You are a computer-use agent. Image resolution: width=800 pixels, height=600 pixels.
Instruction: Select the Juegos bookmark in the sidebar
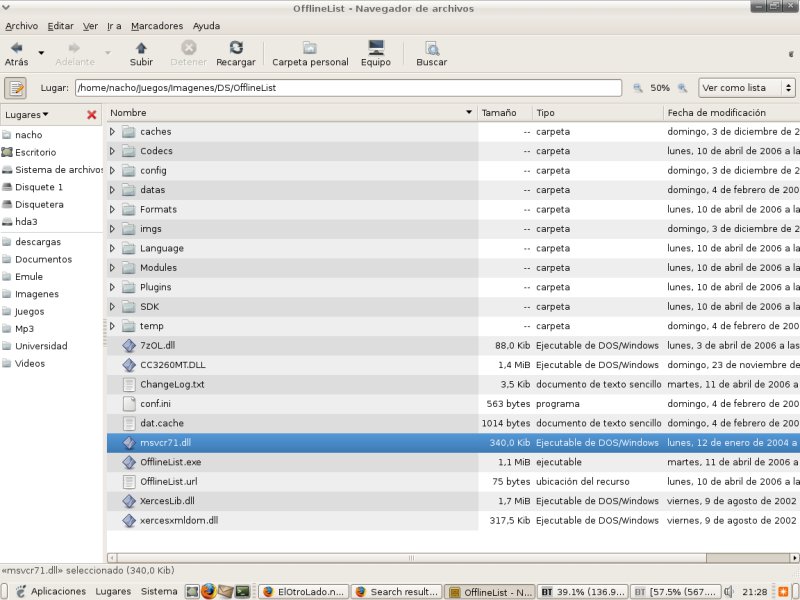(x=29, y=311)
